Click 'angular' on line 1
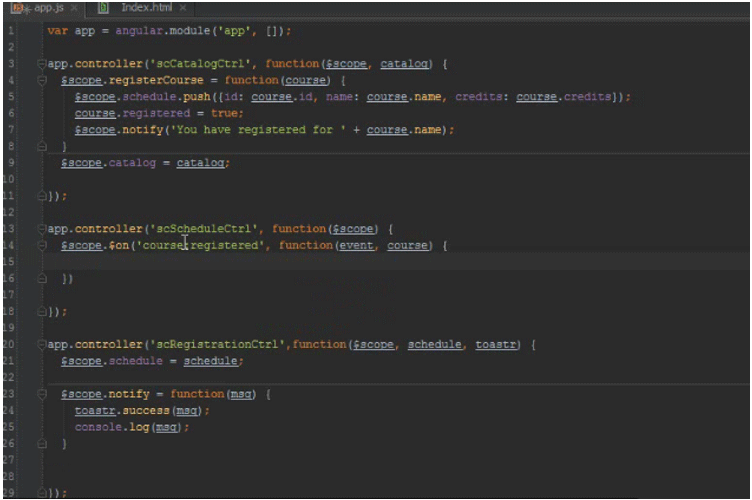Image resolution: width=752 pixels, height=500 pixels. point(139,31)
